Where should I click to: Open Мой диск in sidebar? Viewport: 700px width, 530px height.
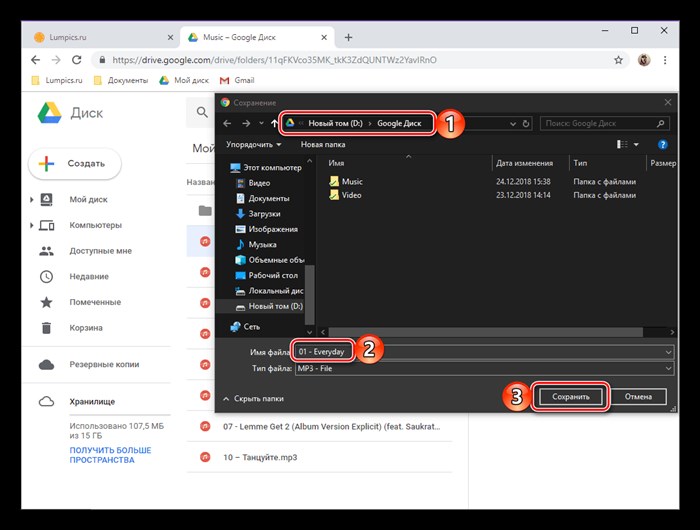click(88, 200)
